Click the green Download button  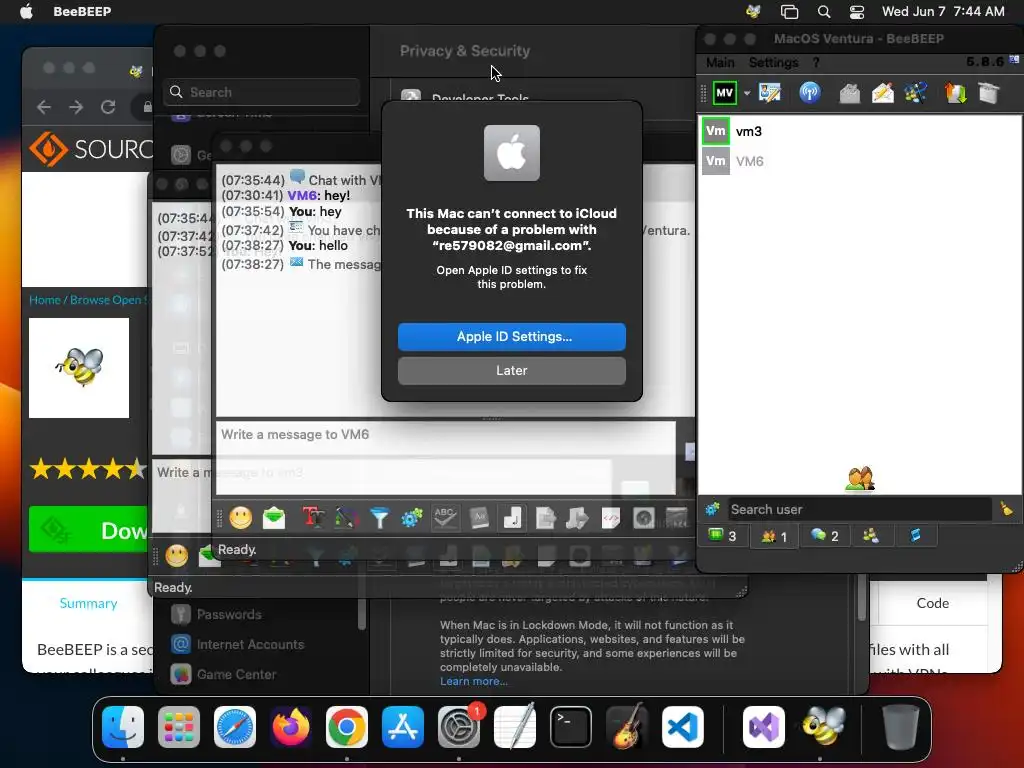88,530
